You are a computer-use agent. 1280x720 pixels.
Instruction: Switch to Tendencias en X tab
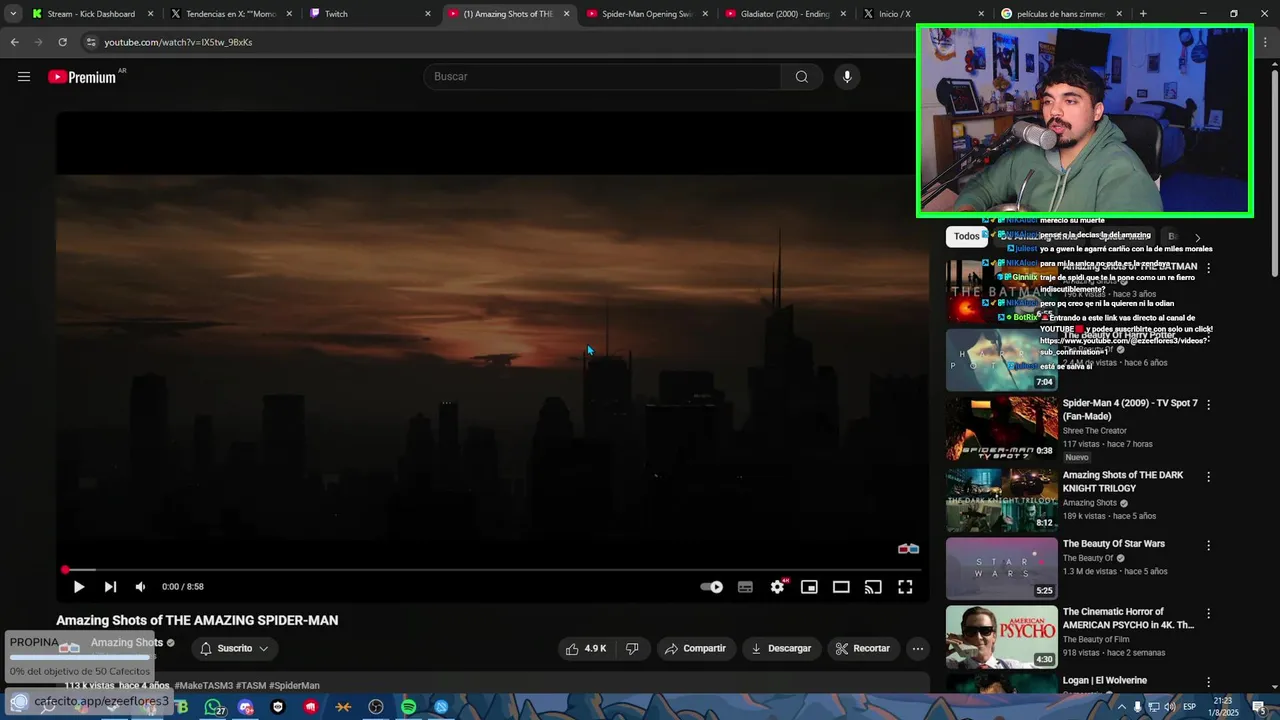(x=230, y=14)
